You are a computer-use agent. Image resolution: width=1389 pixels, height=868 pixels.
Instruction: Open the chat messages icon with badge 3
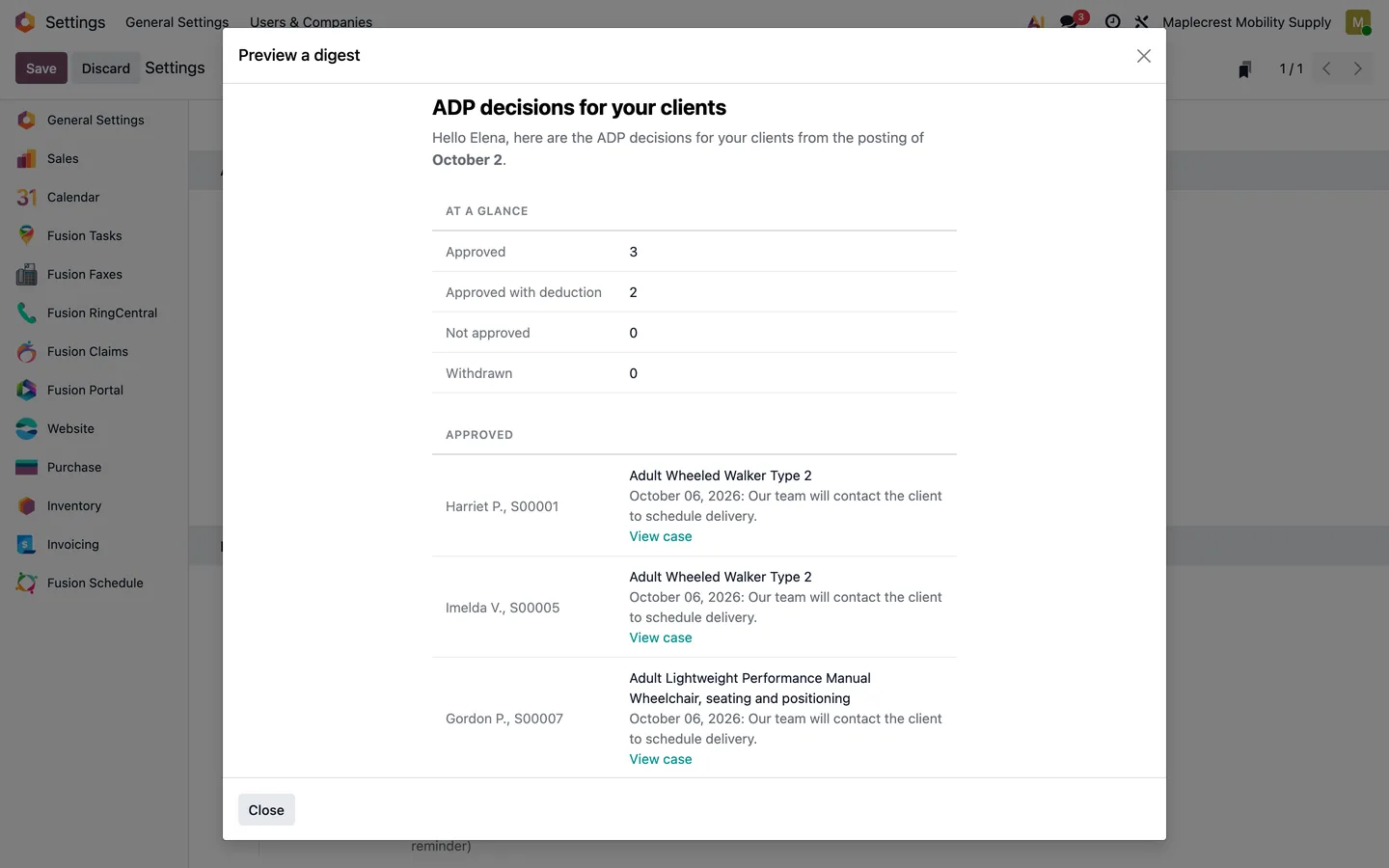click(1071, 21)
